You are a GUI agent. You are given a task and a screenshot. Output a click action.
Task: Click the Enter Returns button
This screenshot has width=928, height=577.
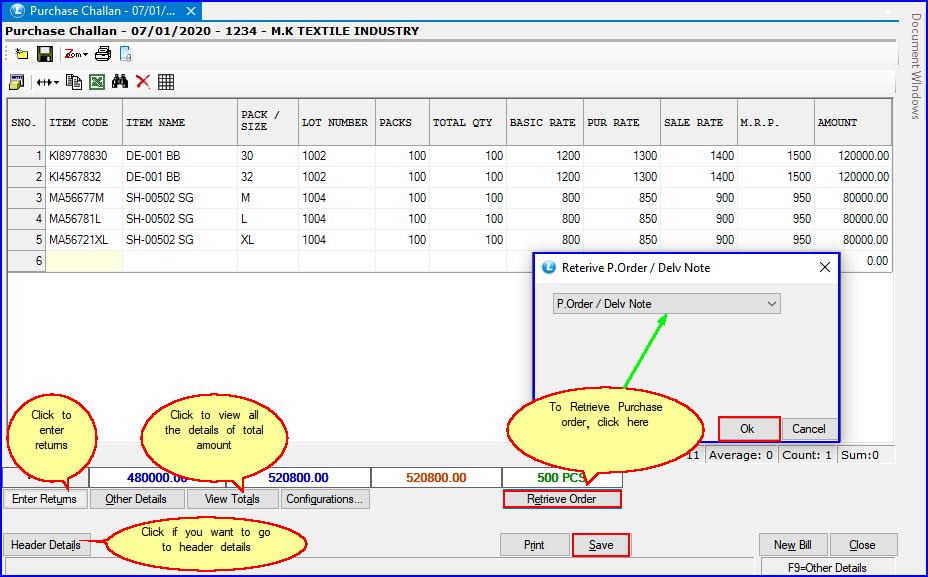pyautogui.click(x=44, y=499)
